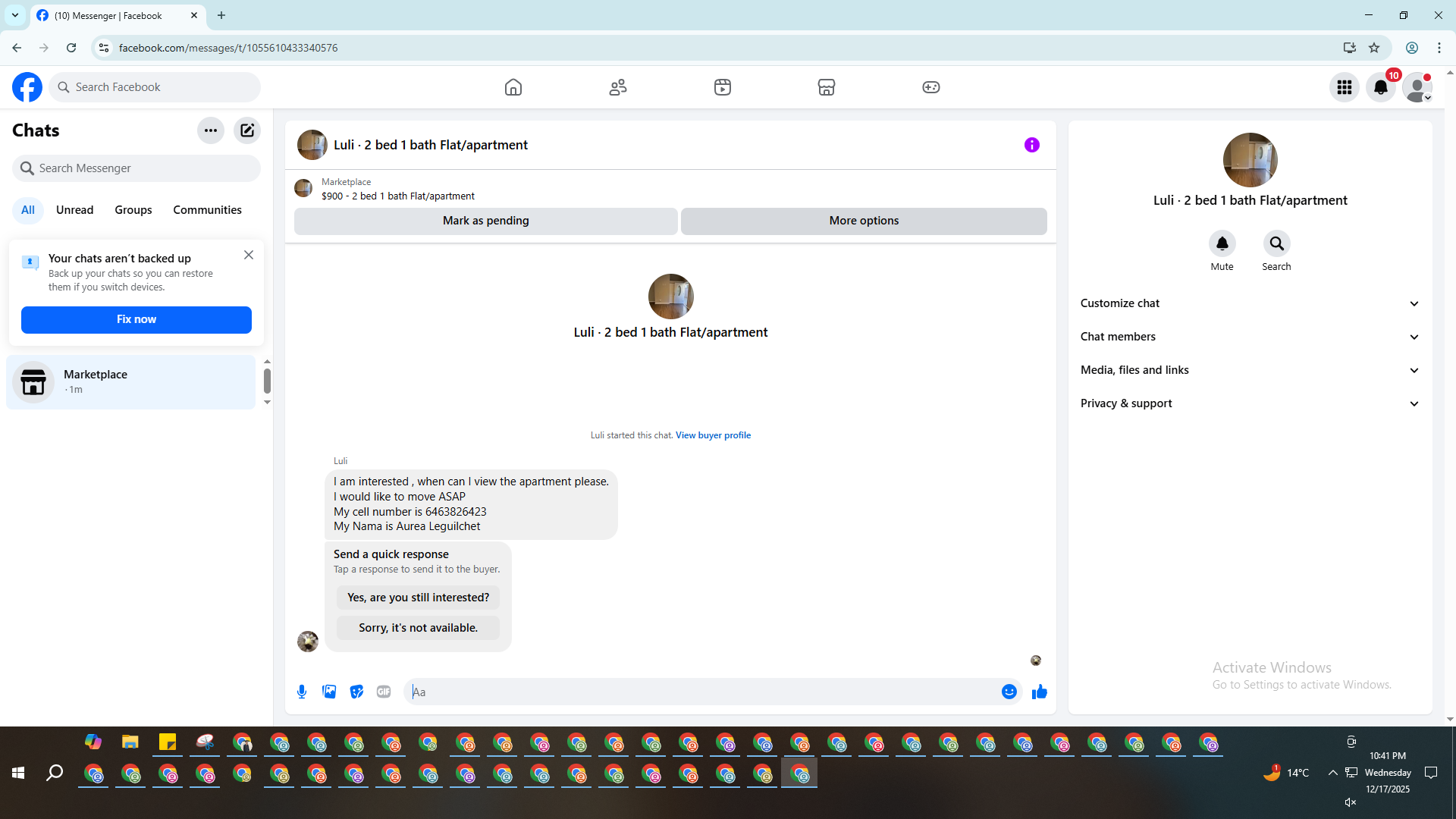This screenshot has width=1456, height=819.
Task: Switch to the Unread chats tab
Action: point(74,210)
